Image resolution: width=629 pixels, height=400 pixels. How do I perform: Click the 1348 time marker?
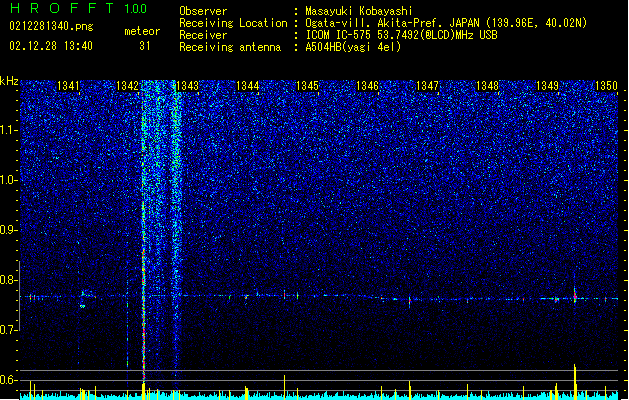pyautogui.click(x=487, y=85)
